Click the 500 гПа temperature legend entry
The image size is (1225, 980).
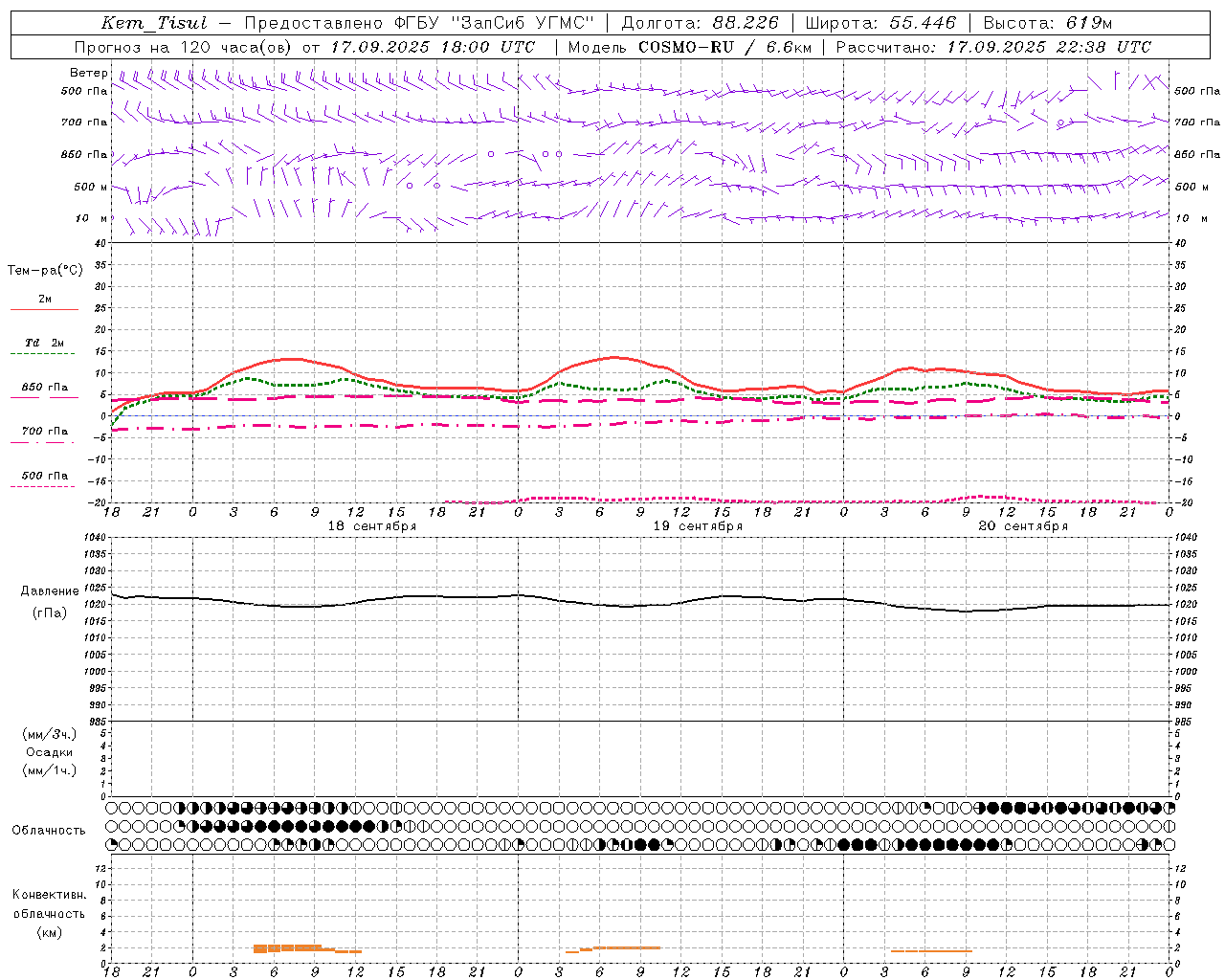pos(45,476)
